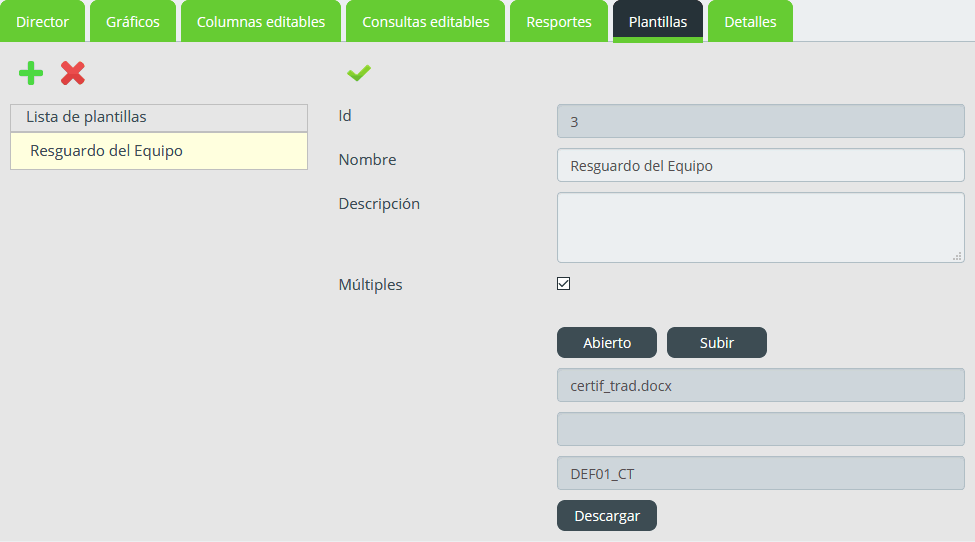975x542 pixels.
Task: Switch to the Gráficos tab
Action: point(133,22)
